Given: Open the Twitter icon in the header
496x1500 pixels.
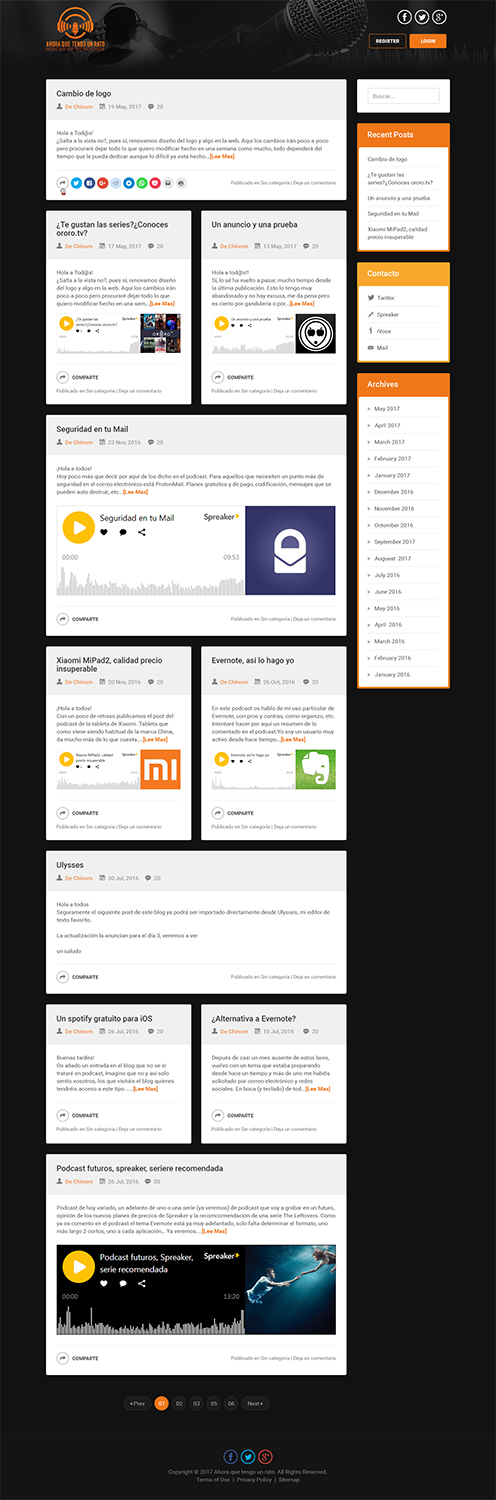Looking at the screenshot, I should tap(422, 17).
